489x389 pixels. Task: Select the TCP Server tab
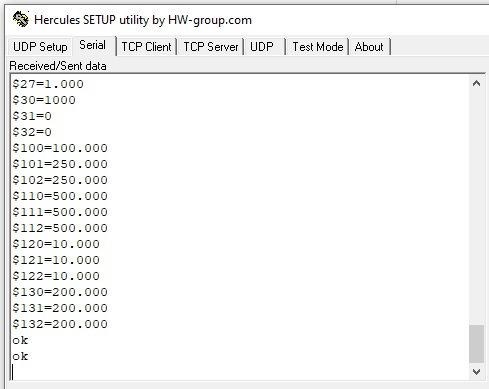[x=211, y=47]
